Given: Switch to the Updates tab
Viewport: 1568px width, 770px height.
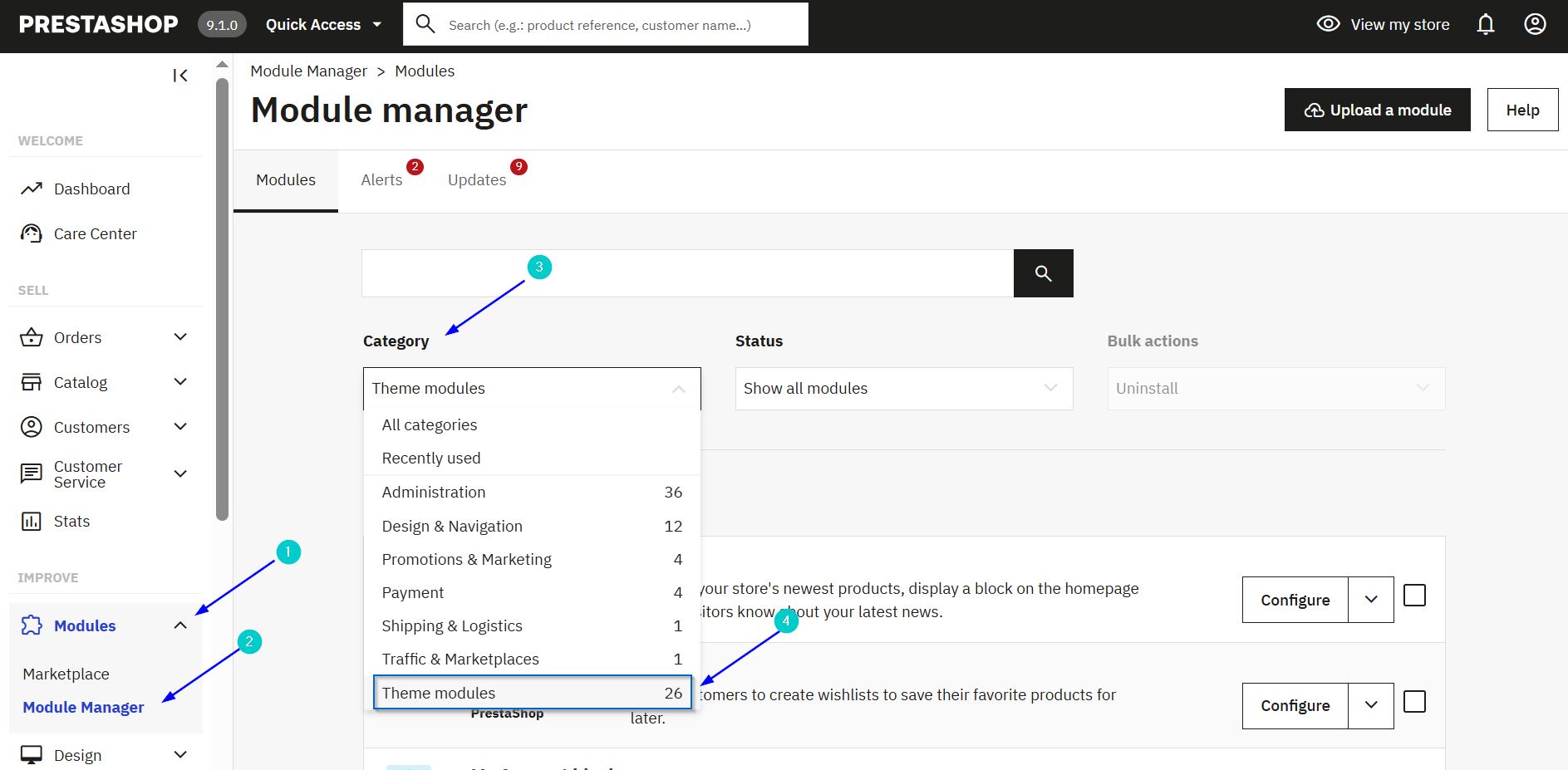Looking at the screenshot, I should pyautogui.click(x=476, y=180).
